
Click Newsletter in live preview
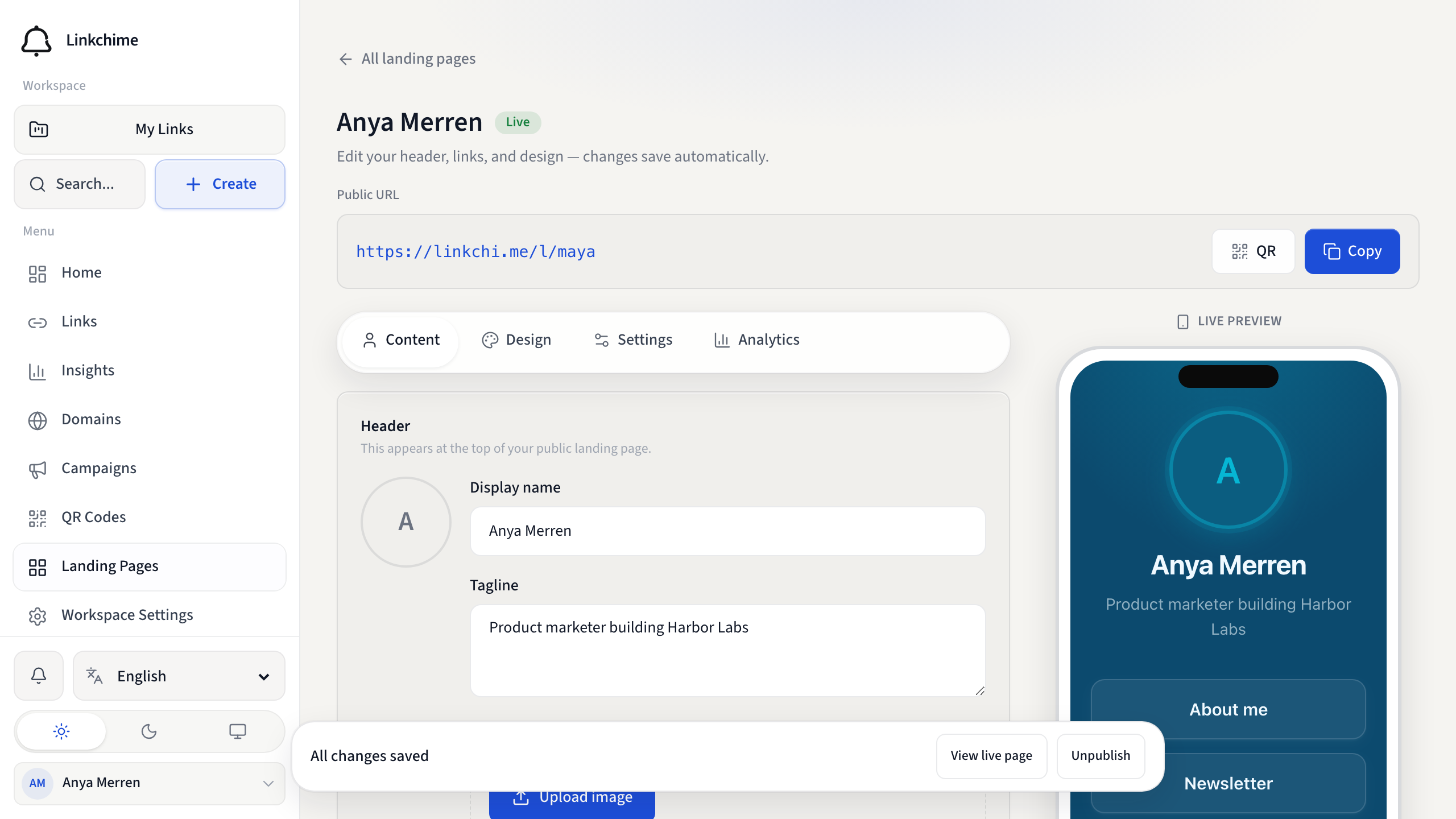pyautogui.click(x=1228, y=783)
